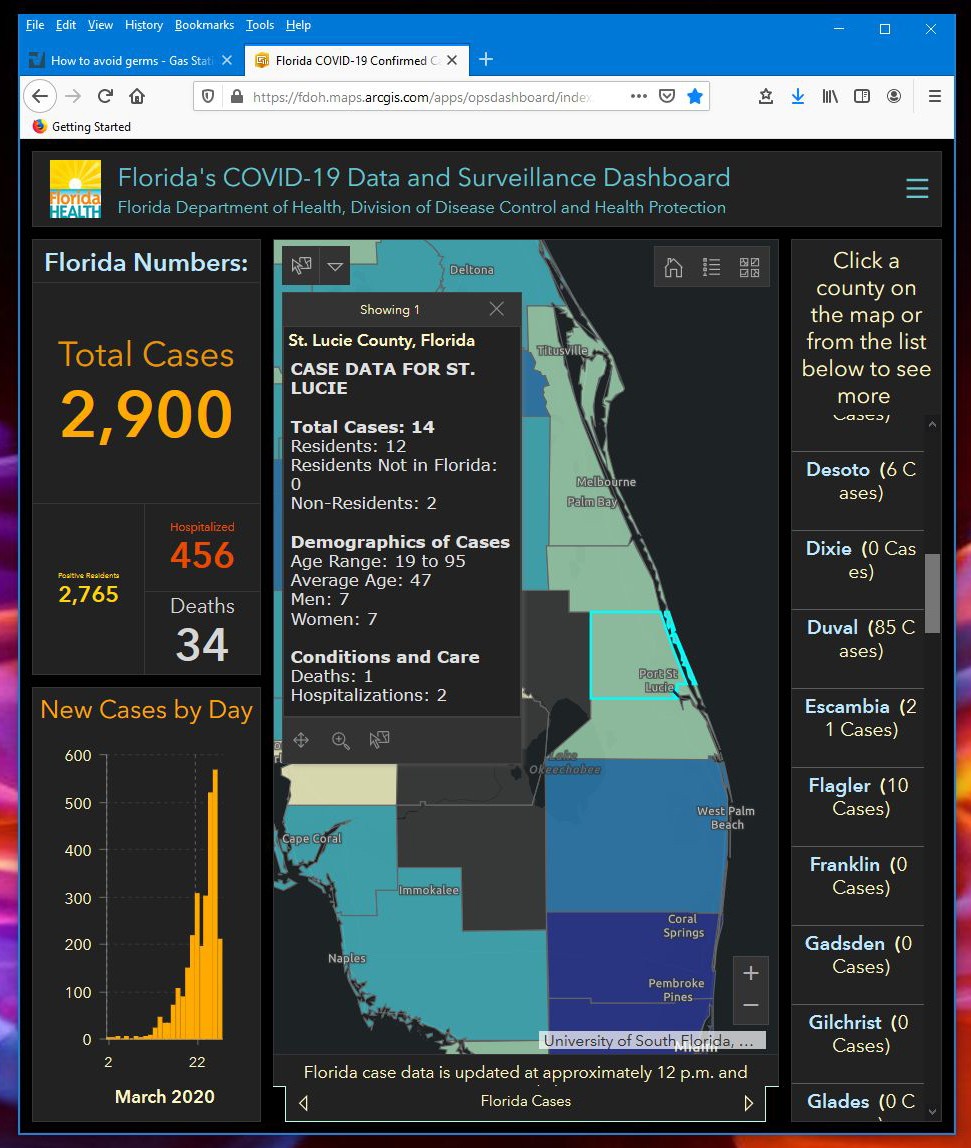The width and height of the screenshot is (971, 1148).
Task: Open Firefox account icon
Action: (x=893, y=96)
